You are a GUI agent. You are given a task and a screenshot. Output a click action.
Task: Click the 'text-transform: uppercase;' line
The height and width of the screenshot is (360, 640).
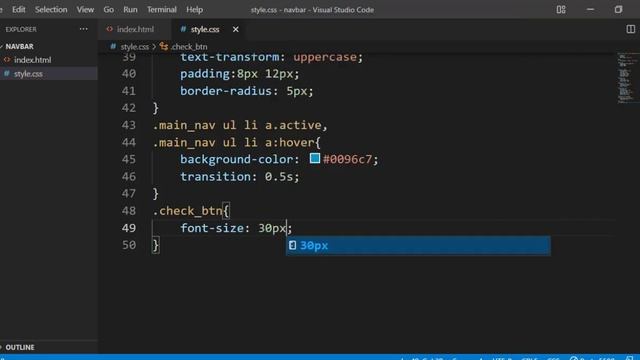pos(271,58)
